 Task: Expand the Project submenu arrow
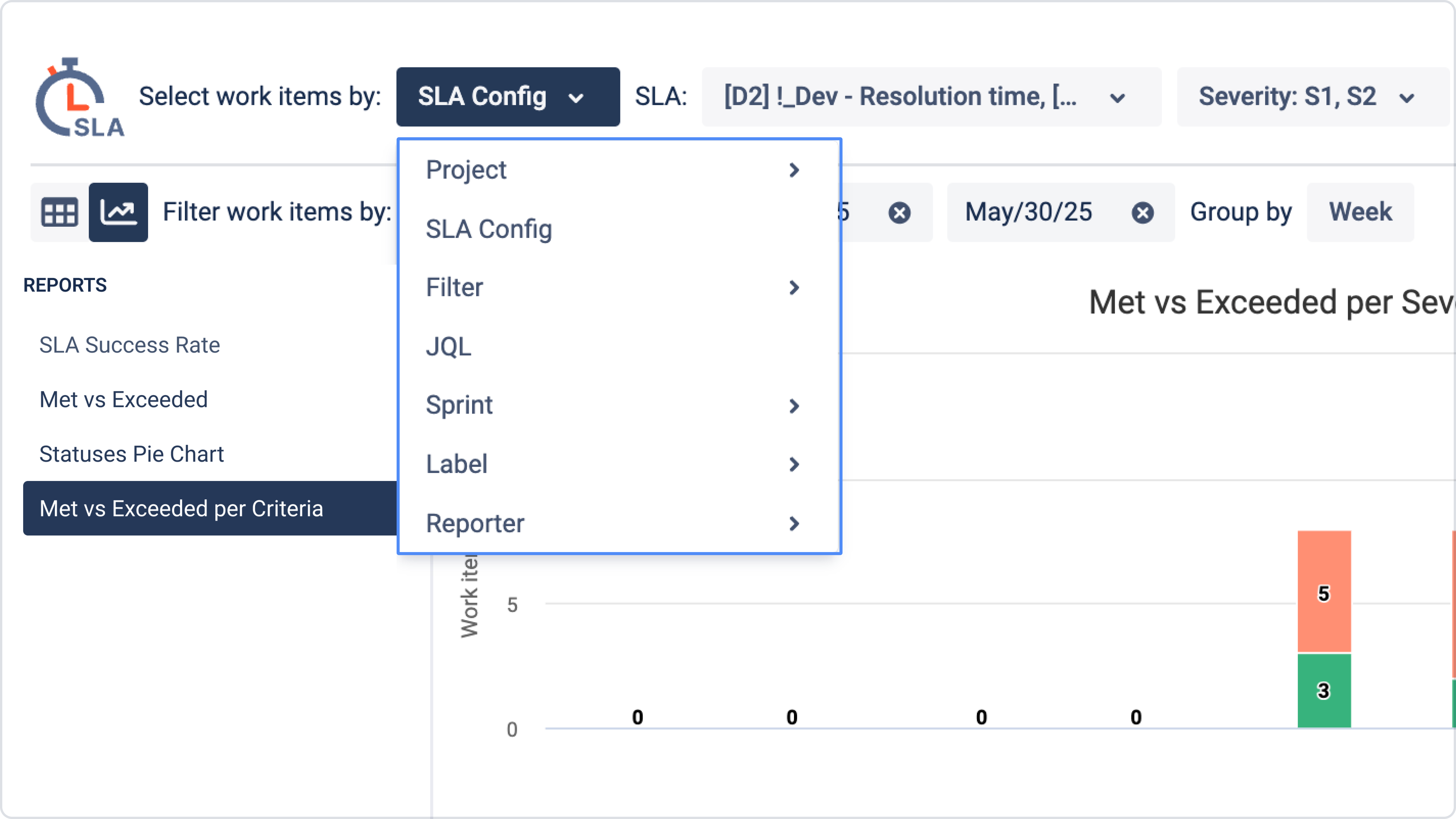(794, 170)
